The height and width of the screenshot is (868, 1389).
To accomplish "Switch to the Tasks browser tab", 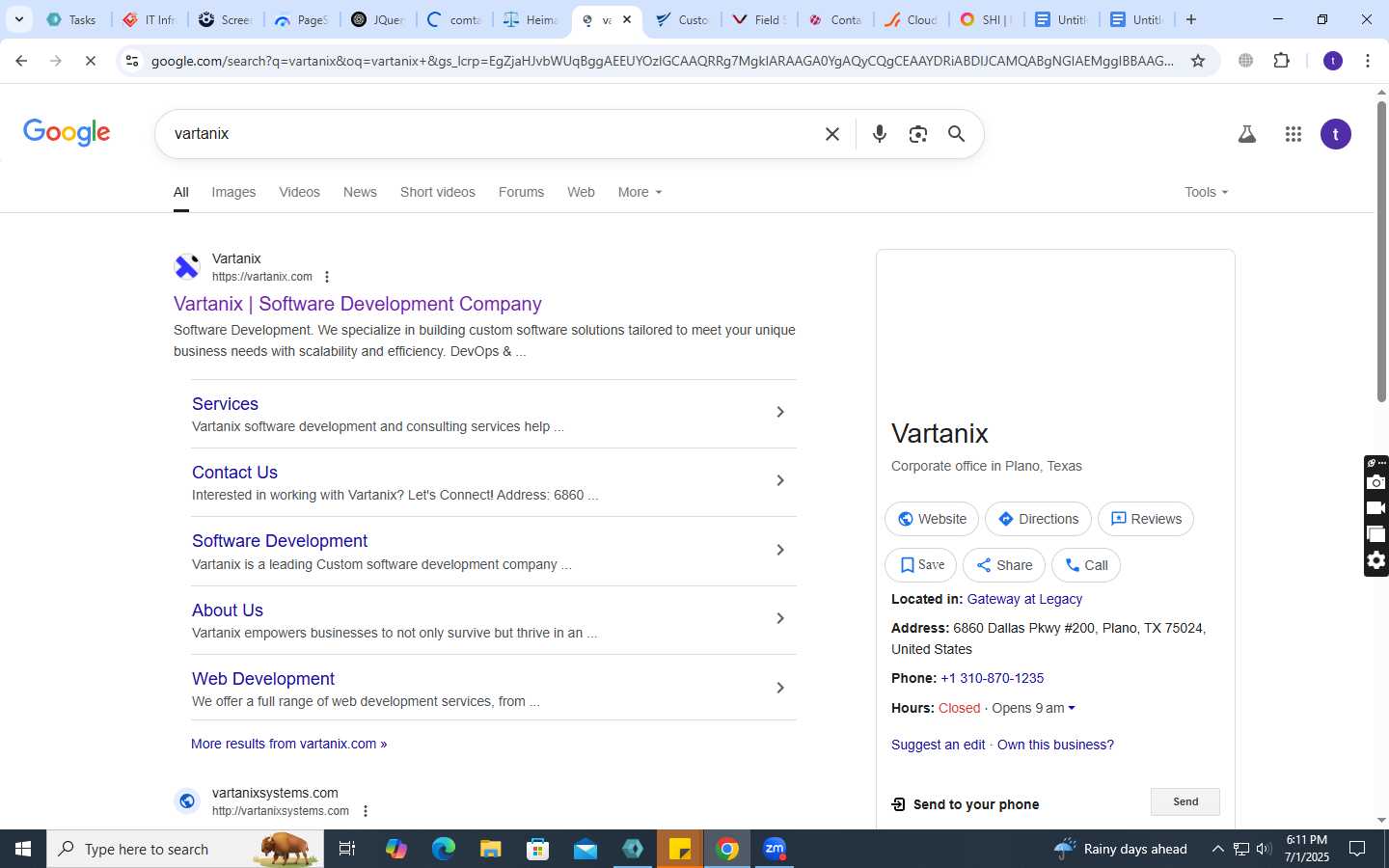I will pos(73,19).
